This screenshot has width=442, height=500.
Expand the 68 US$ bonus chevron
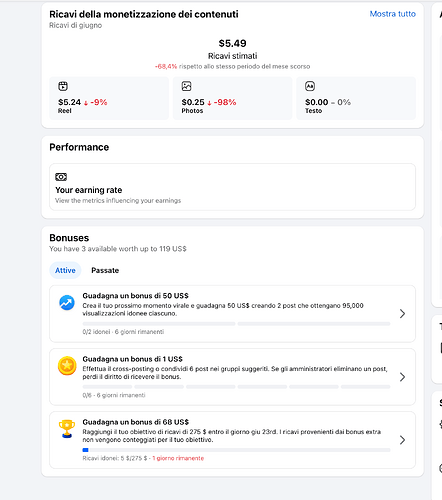tap(402, 440)
